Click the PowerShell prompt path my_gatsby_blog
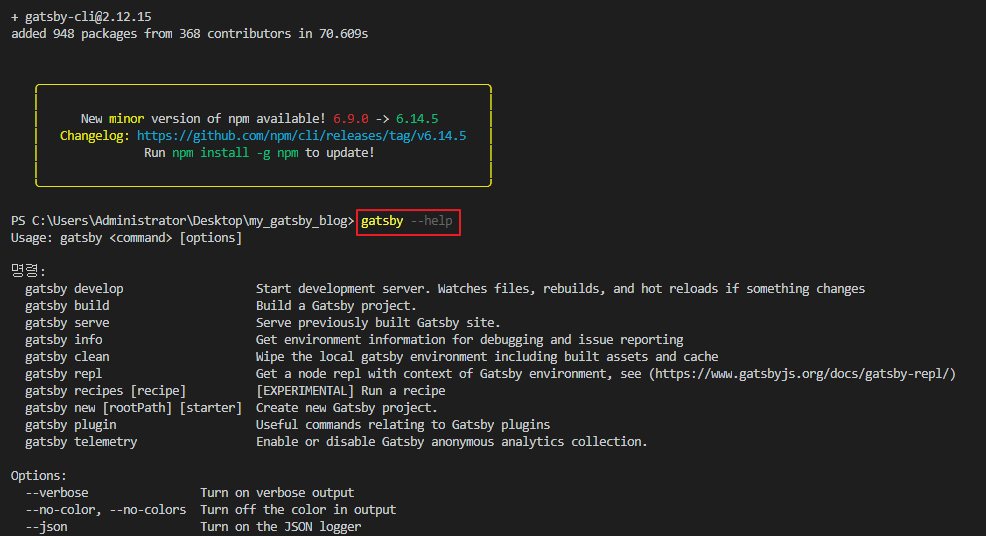 pos(182,221)
